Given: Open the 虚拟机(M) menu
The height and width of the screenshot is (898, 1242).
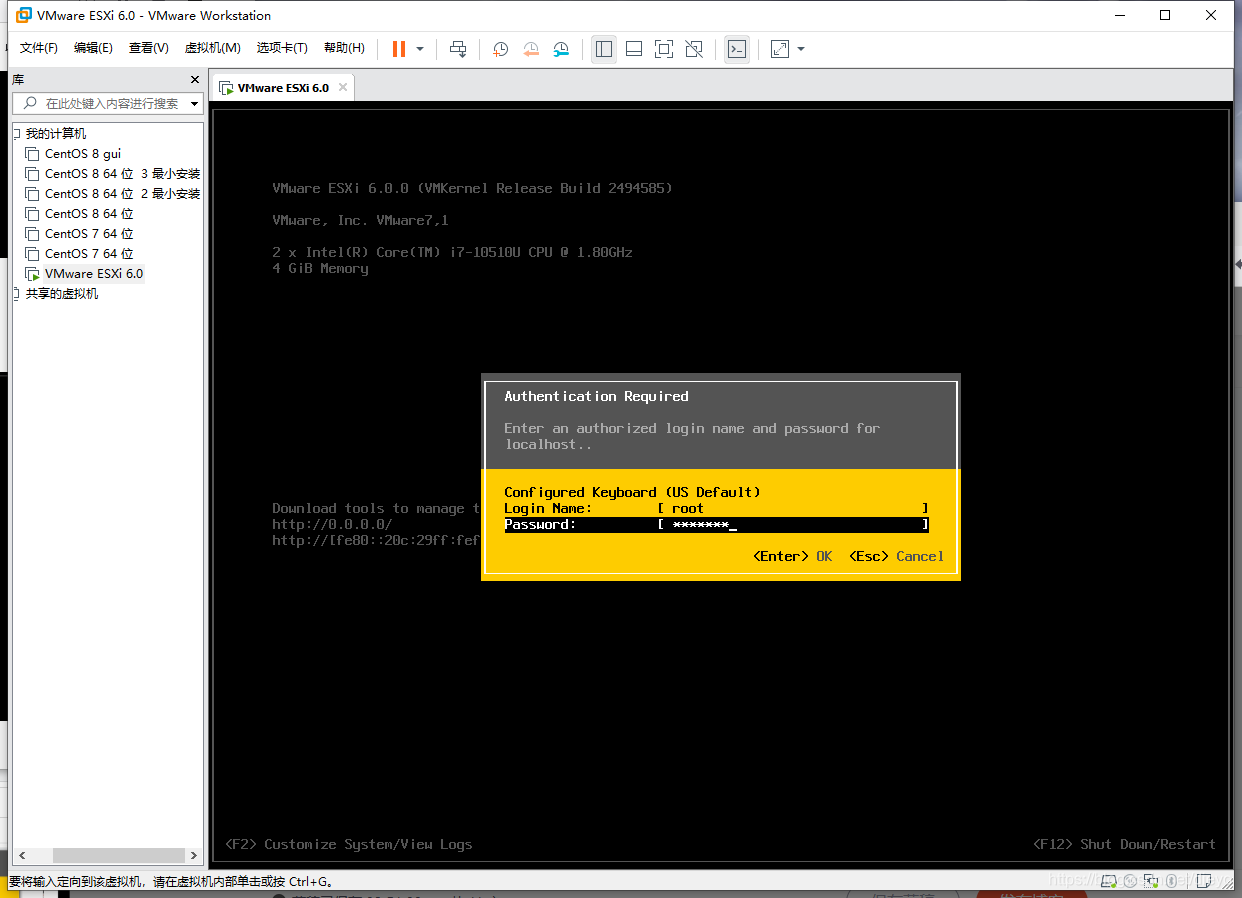Looking at the screenshot, I should click(x=213, y=48).
